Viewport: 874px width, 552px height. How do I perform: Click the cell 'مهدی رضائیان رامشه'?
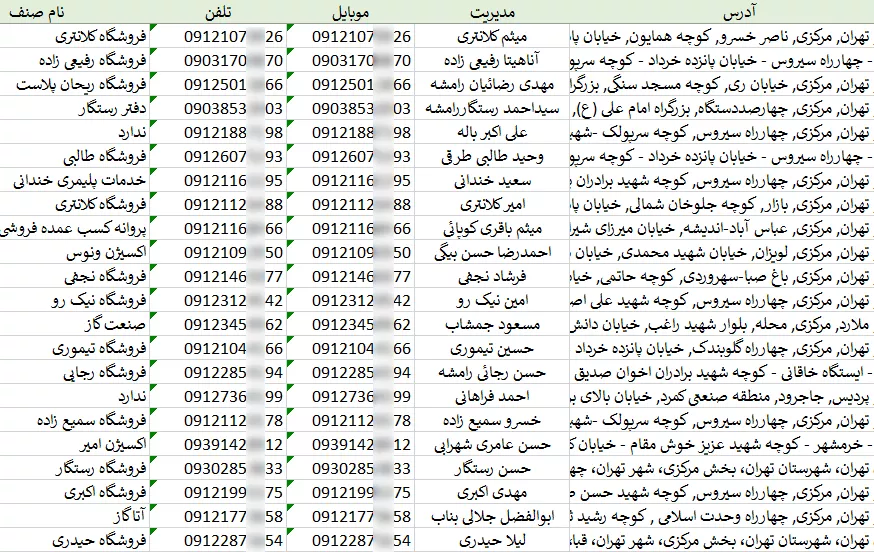[492, 84]
